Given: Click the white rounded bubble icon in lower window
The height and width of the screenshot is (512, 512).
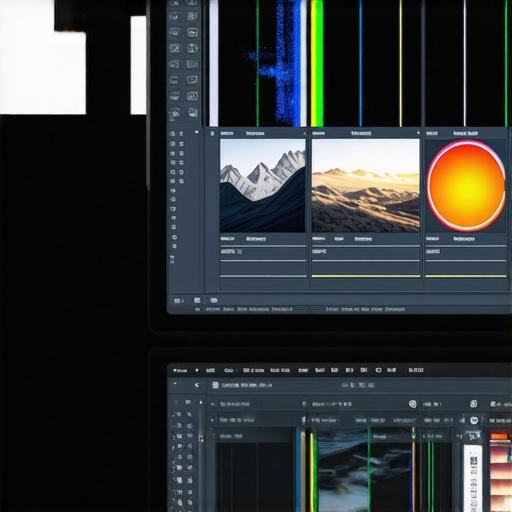Looking at the screenshot, I should [474, 420].
